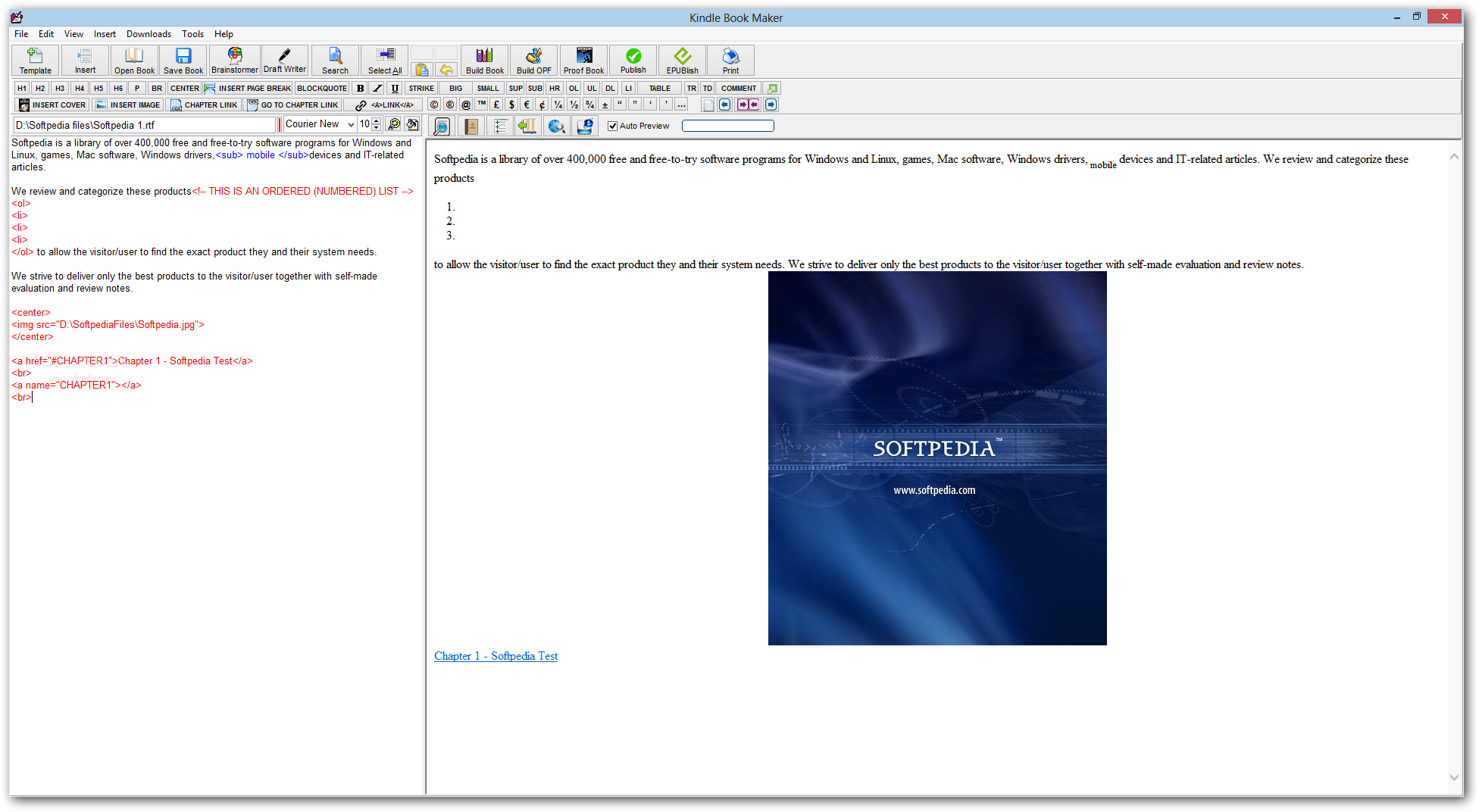Toggle the Auto Preview checkbox
The image size is (1479, 812).
tap(612, 126)
